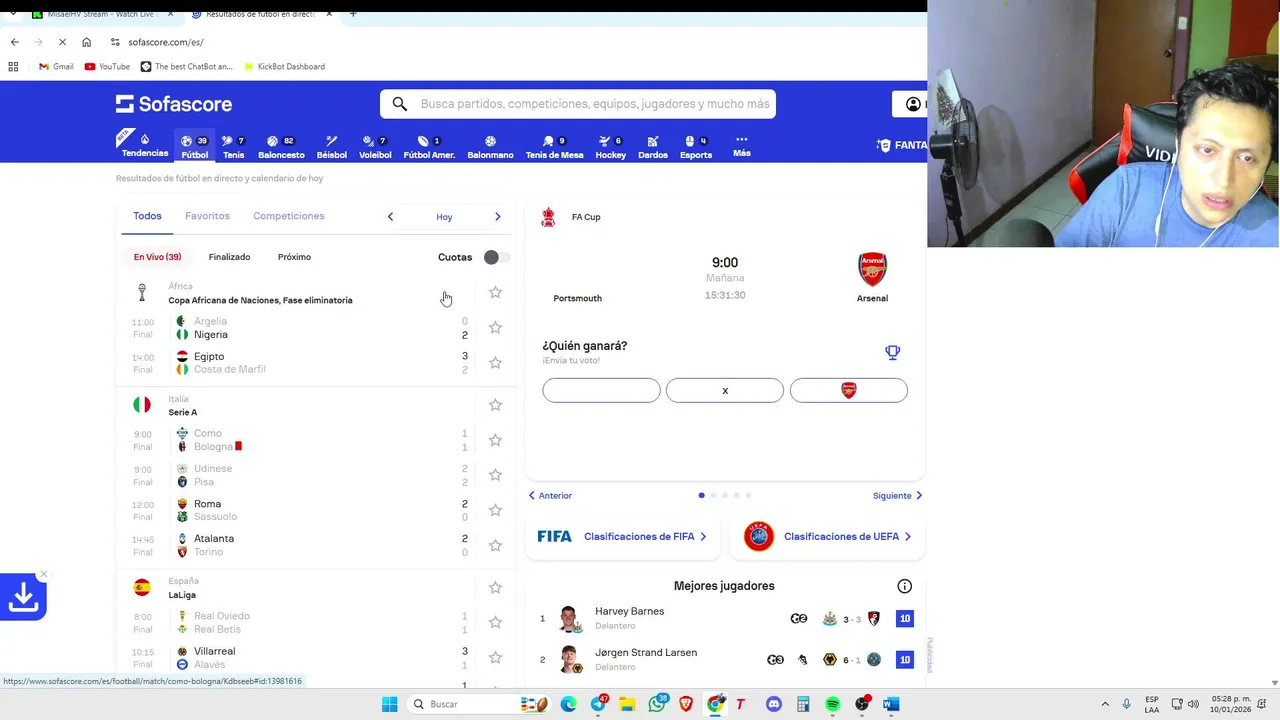Image resolution: width=1280 pixels, height=720 pixels.
Task: Open the Tendencias sports section
Action: pyautogui.click(x=145, y=146)
